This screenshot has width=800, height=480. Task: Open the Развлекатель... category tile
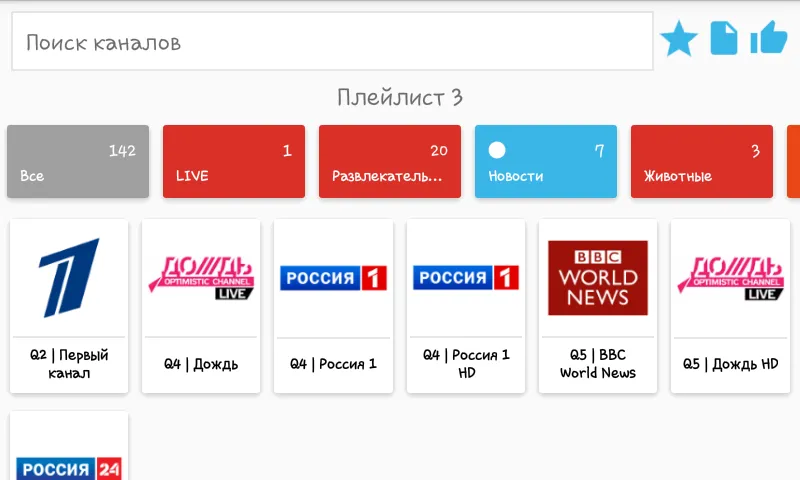[x=390, y=161]
